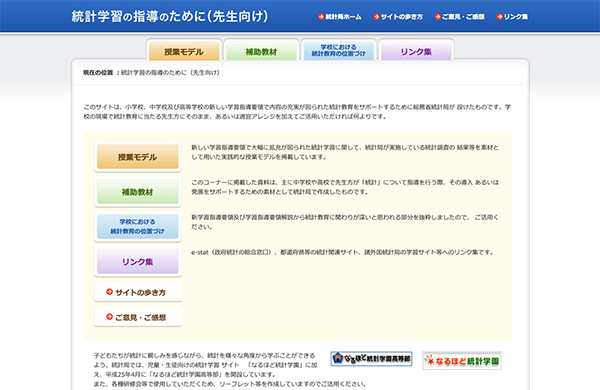Click red arrow icon beside header サイトの歩き方

coord(377,17)
